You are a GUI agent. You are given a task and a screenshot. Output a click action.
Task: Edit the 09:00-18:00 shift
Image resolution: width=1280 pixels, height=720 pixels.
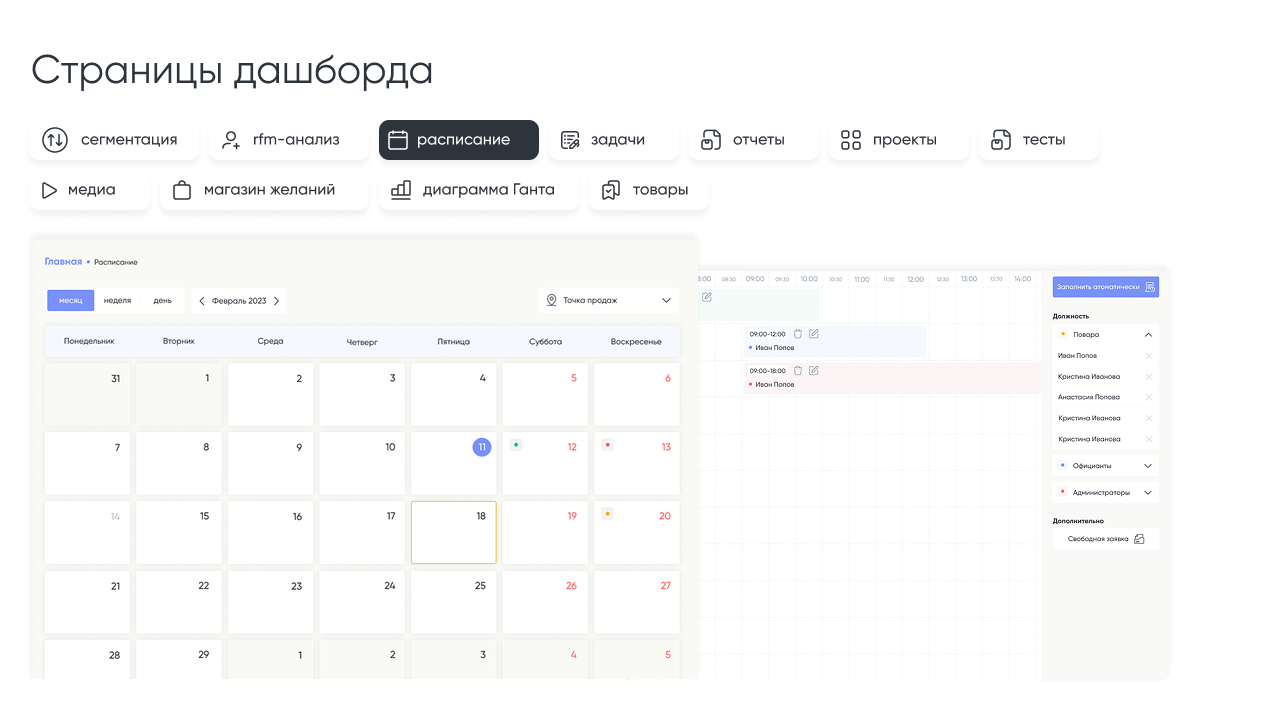(x=814, y=371)
